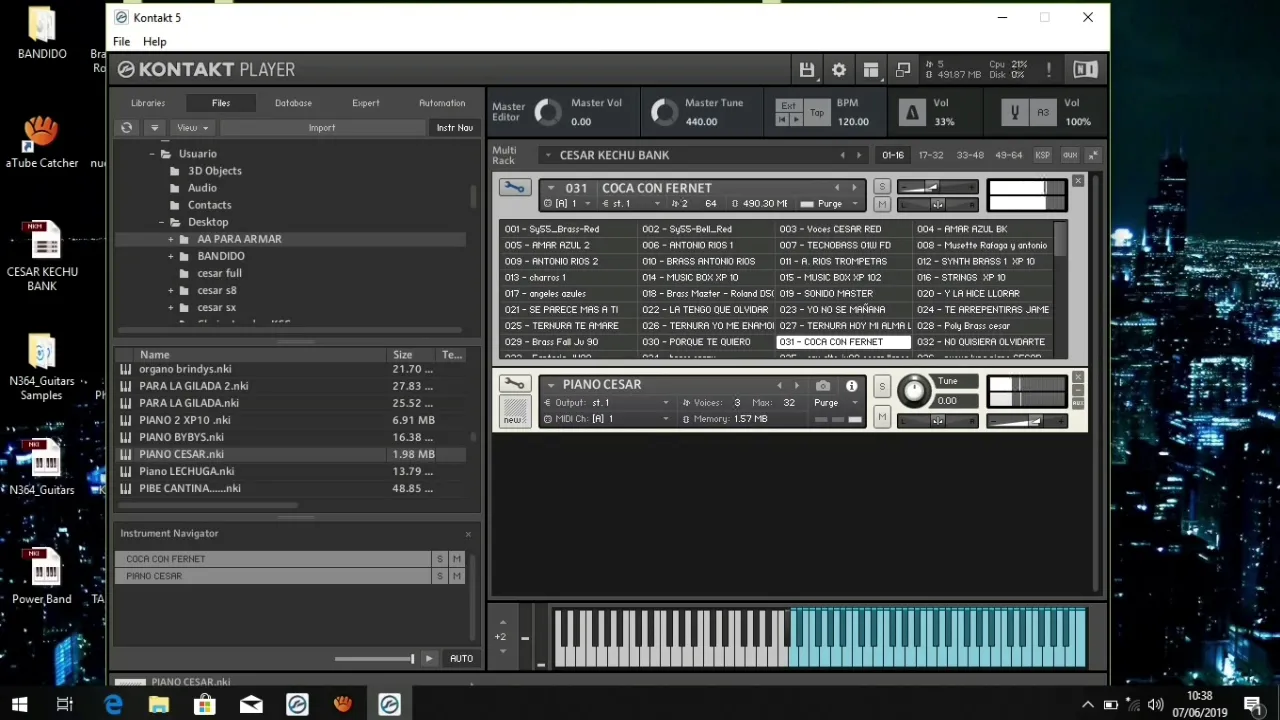Click the master transport play button
The image size is (1280, 720).
[796, 120]
